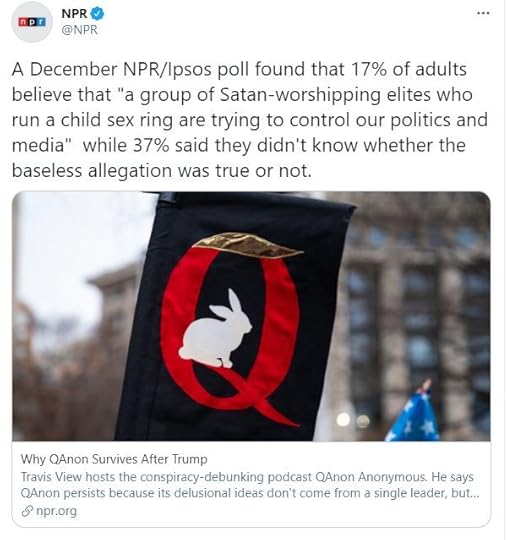This screenshot has width=507, height=540.
Task: Click the gold crown atop the Q
Action: [247, 245]
